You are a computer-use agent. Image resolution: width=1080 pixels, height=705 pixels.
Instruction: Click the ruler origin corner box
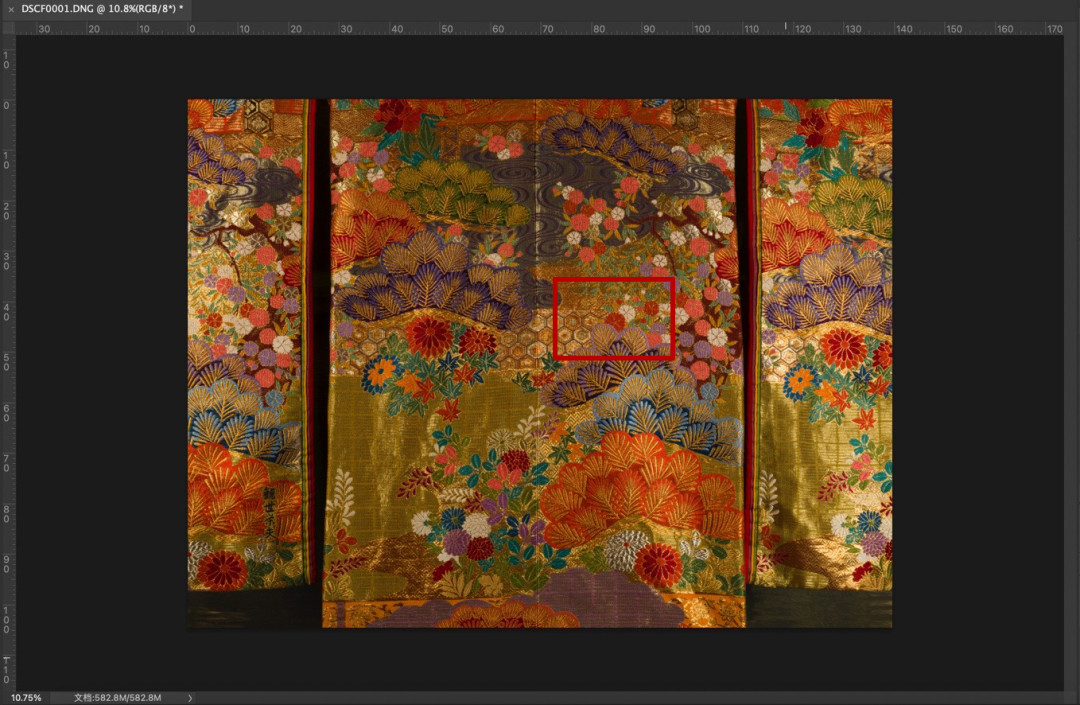8,28
